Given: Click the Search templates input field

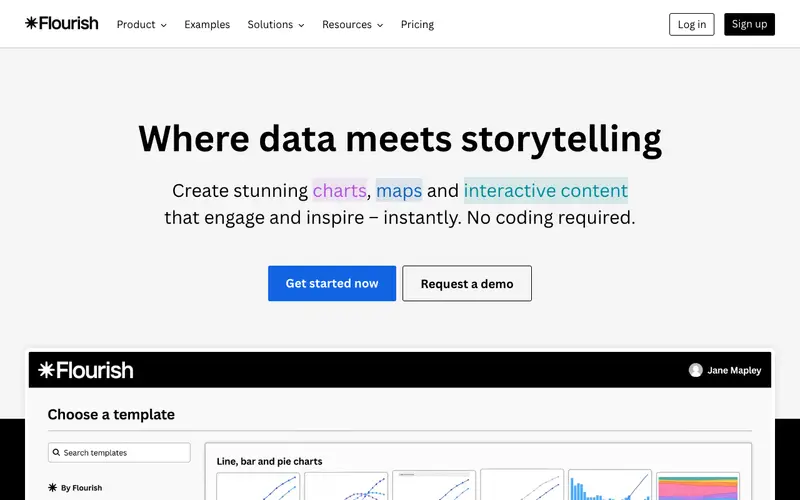Looking at the screenshot, I should (119, 453).
